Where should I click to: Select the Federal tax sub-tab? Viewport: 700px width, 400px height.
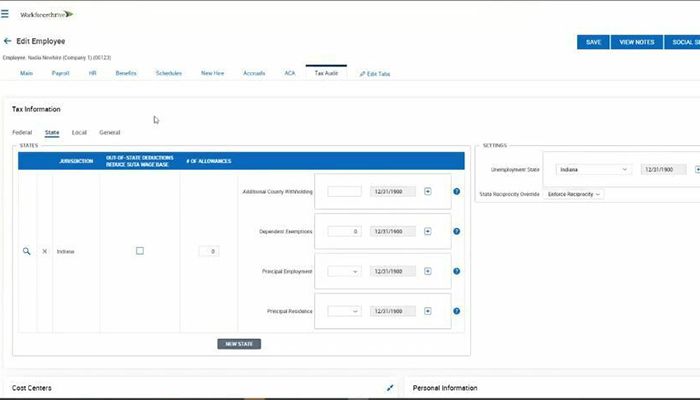pyautogui.click(x=22, y=133)
